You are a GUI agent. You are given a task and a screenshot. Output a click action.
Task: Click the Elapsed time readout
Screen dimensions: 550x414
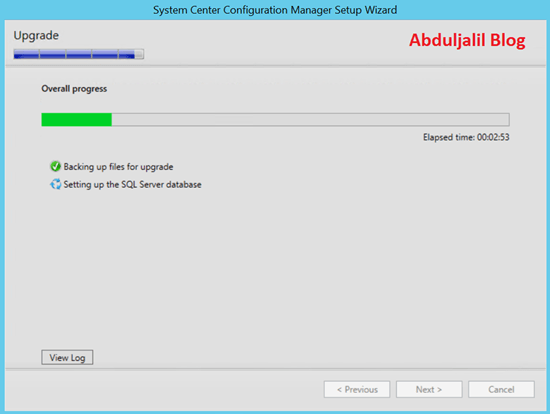tap(466, 137)
